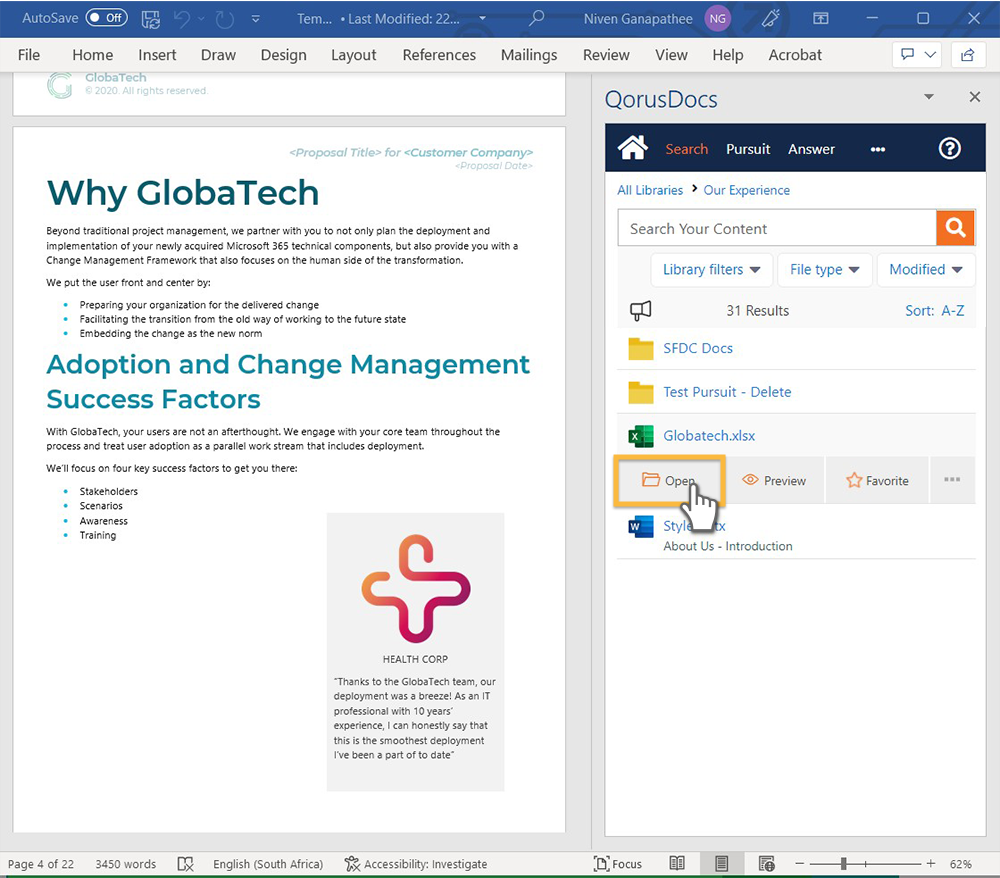Select the View tab
Image resolution: width=1000 pixels, height=878 pixels.
point(671,55)
